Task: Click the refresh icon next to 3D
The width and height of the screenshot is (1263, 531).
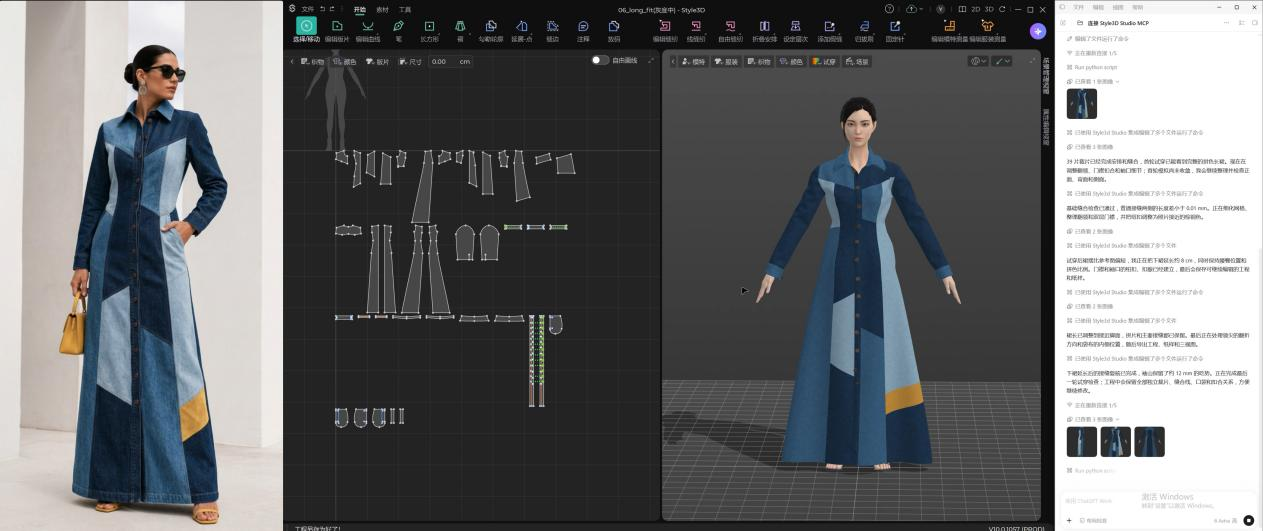Action: tap(1002, 9)
